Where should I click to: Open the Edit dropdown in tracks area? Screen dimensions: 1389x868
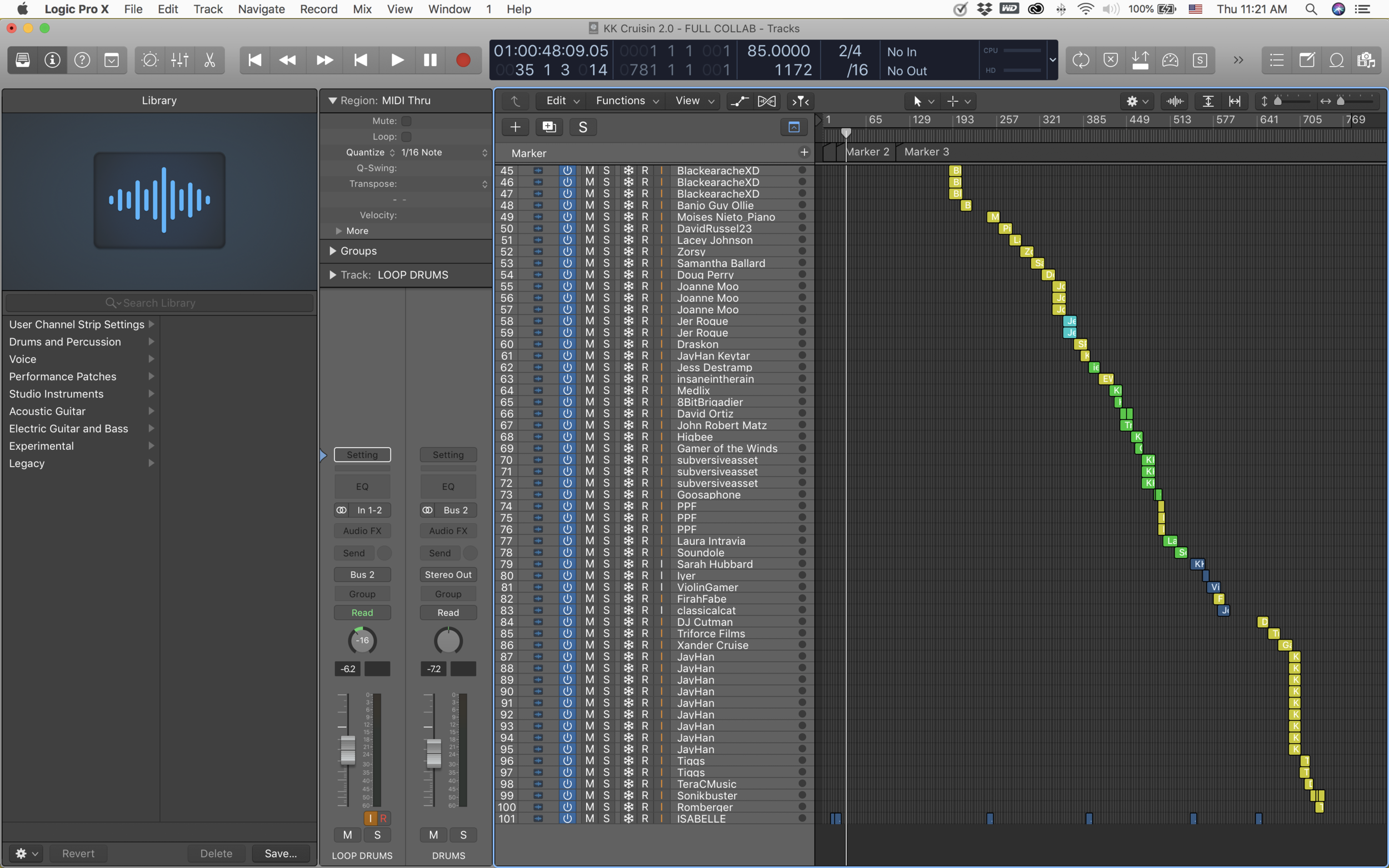(562, 101)
